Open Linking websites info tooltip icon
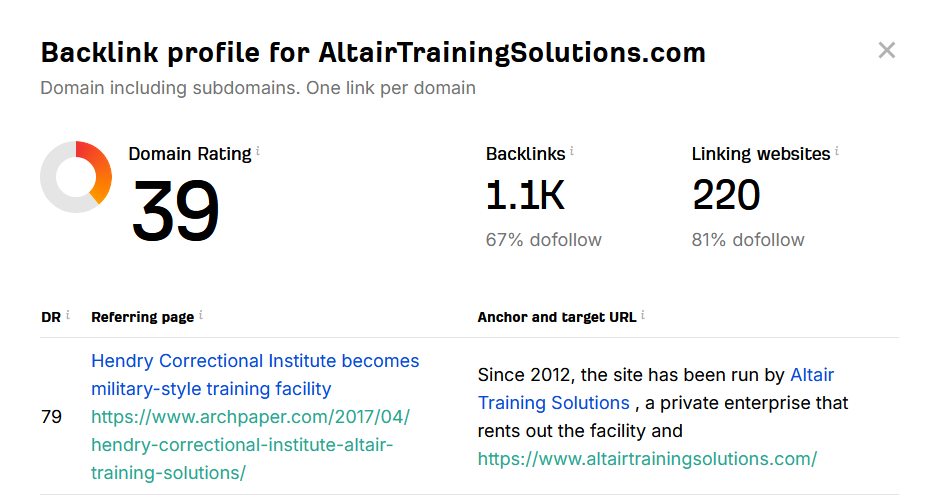 [x=837, y=151]
